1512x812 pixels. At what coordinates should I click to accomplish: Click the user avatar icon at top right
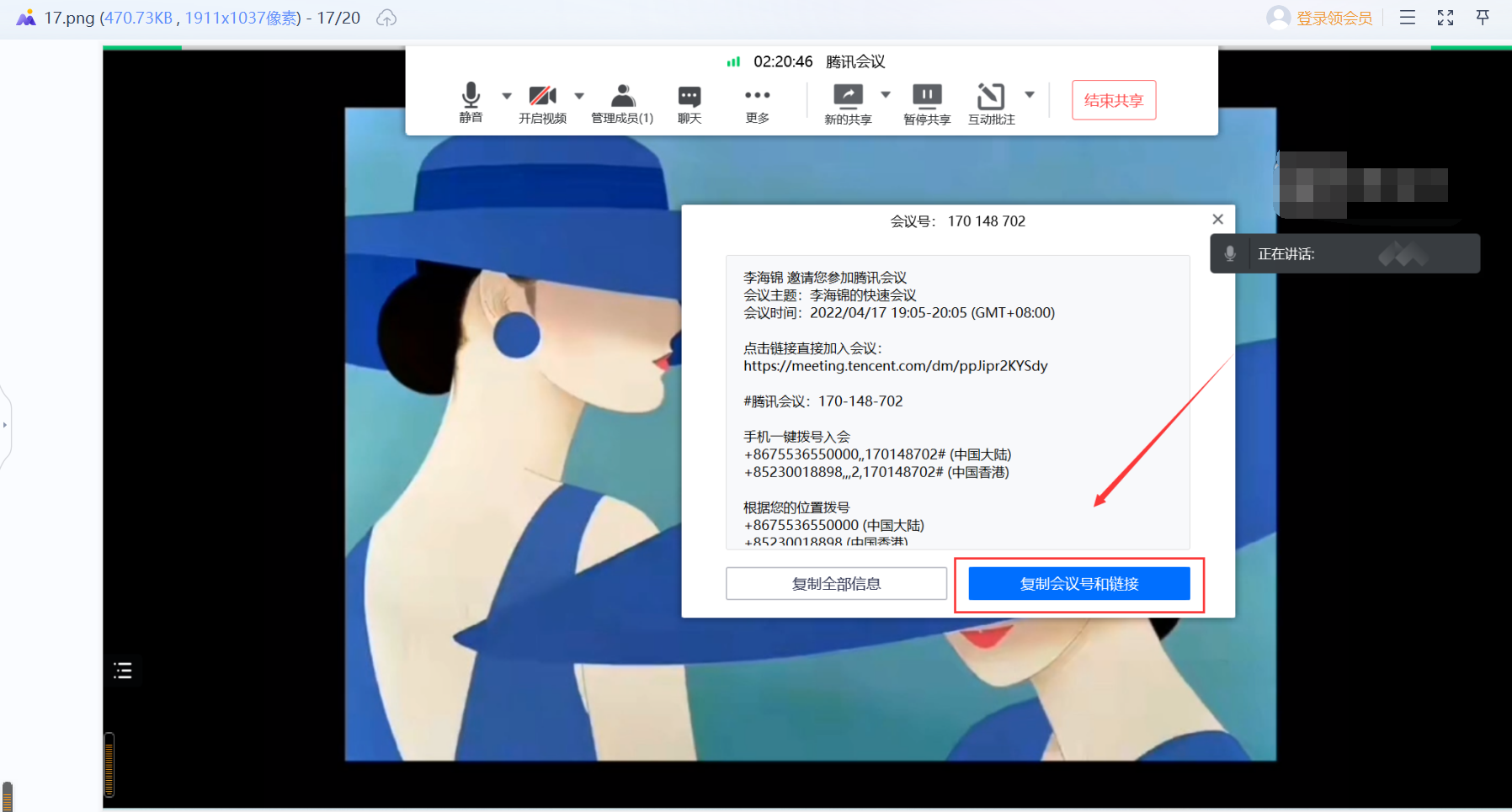click(1278, 18)
